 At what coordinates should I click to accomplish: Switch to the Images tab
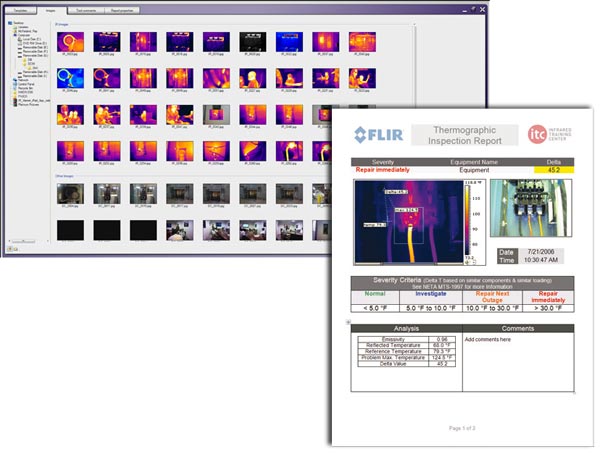(x=51, y=10)
